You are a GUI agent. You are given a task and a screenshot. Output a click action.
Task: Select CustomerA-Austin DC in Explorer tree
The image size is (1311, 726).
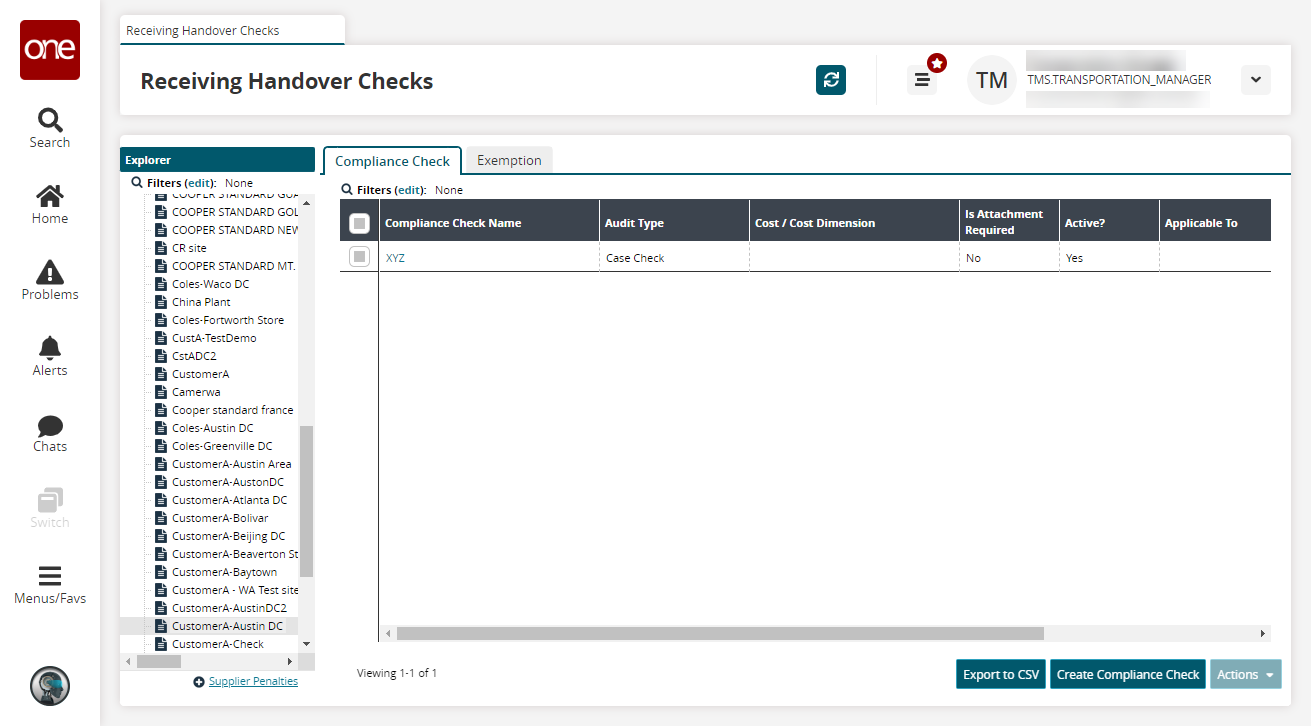tap(227, 626)
